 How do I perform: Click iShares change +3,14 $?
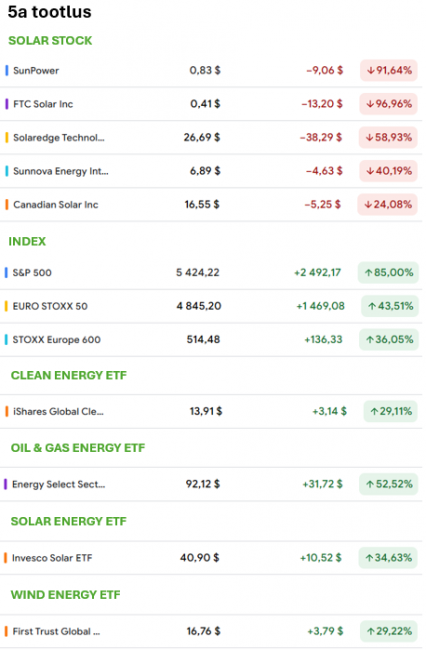pyautogui.click(x=329, y=412)
